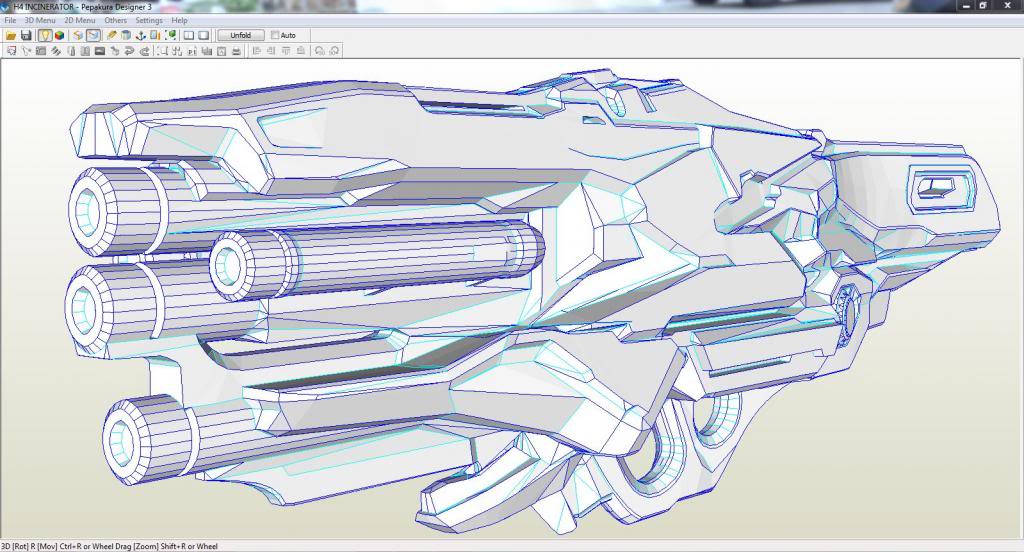
Task: Save the model with the floppy disk icon
Action: [26, 35]
